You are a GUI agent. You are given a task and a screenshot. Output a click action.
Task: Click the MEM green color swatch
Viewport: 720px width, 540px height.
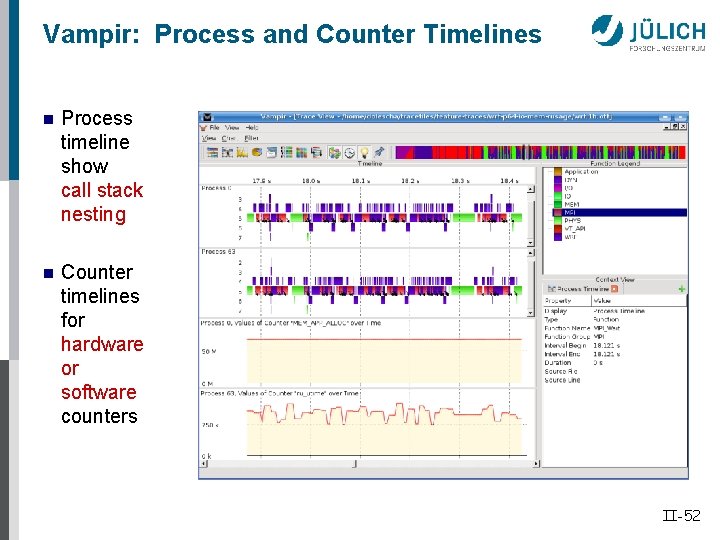tap(557, 204)
